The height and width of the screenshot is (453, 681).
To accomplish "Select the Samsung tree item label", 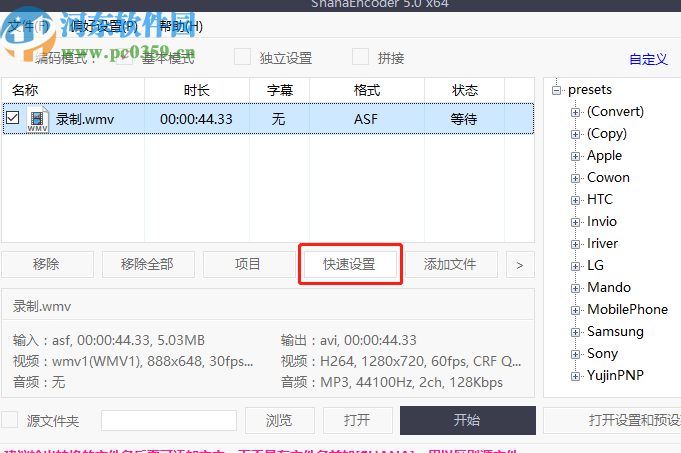I will tap(615, 331).
